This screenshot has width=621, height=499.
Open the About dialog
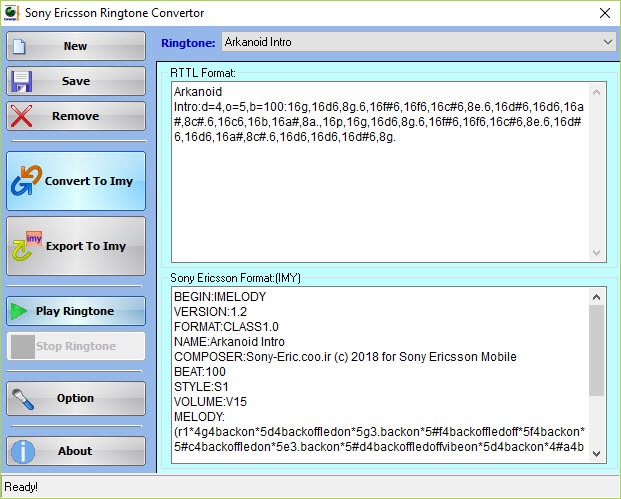(76, 451)
